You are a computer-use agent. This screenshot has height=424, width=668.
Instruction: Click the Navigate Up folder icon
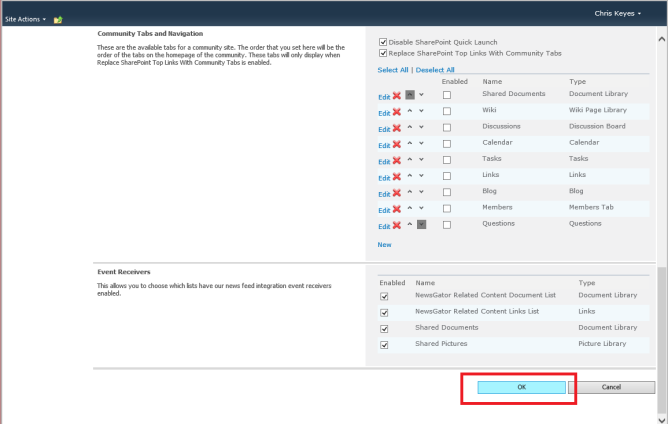[x=58, y=19]
